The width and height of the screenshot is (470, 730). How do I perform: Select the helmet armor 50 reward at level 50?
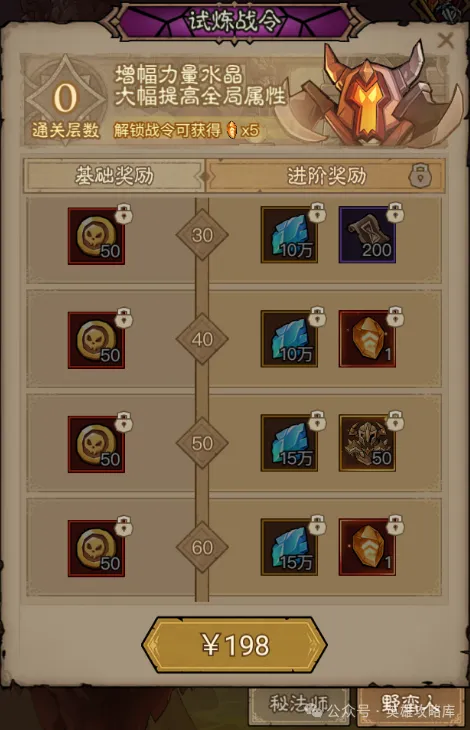click(x=367, y=443)
